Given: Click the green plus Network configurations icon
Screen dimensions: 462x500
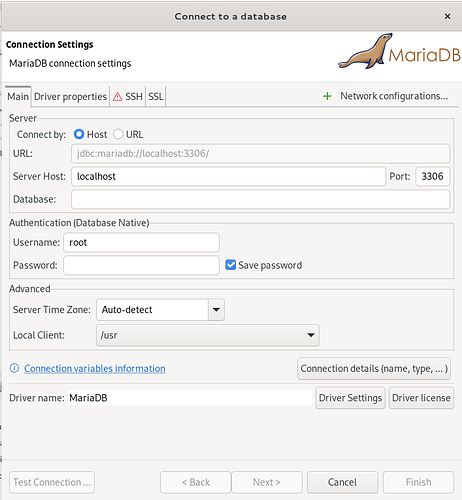Looking at the screenshot, I should (x=327, y=96).
